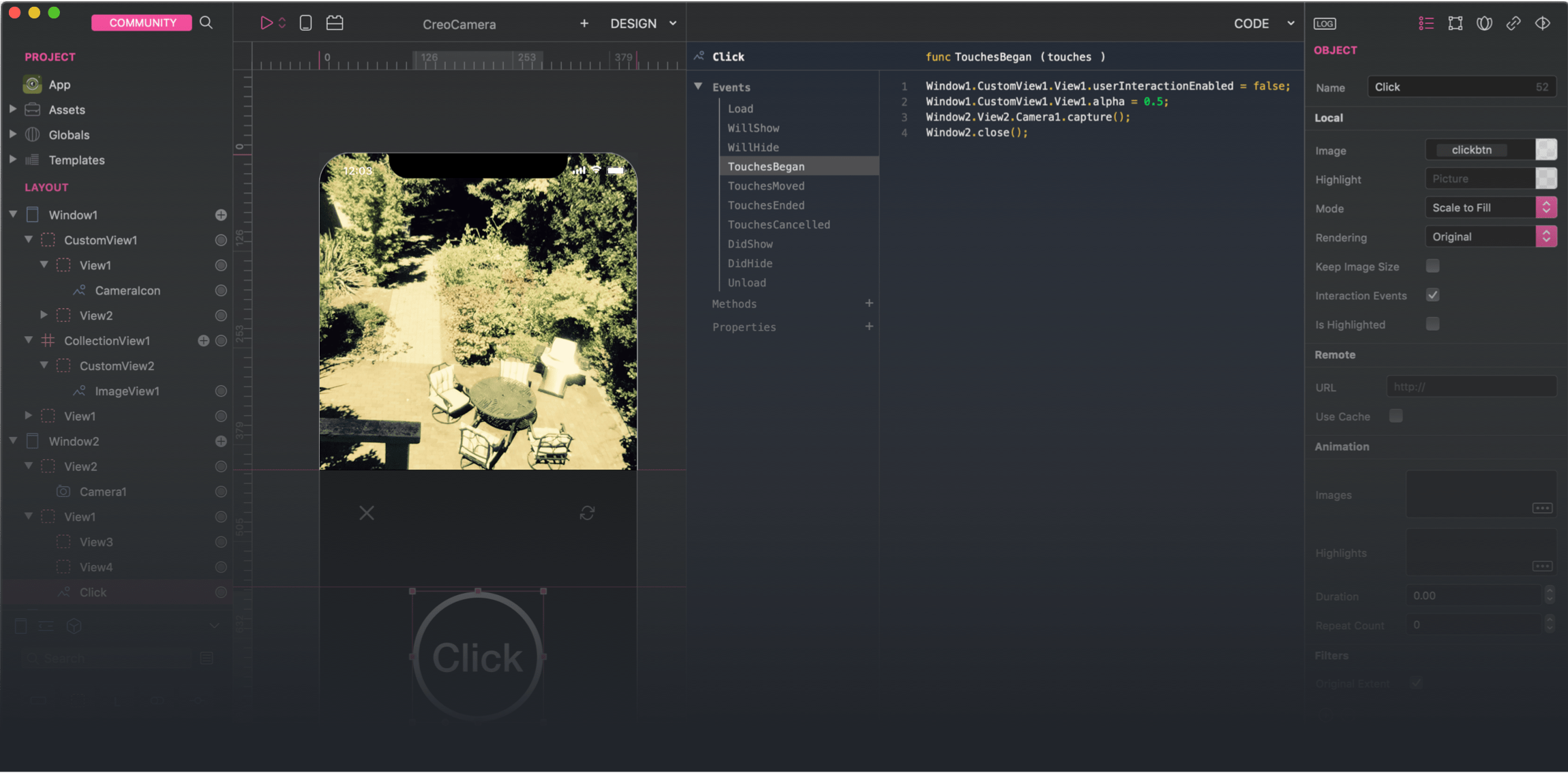Click the calendar/schedule icon
This screenshot has height=773, width=1568.
(335, 22)
